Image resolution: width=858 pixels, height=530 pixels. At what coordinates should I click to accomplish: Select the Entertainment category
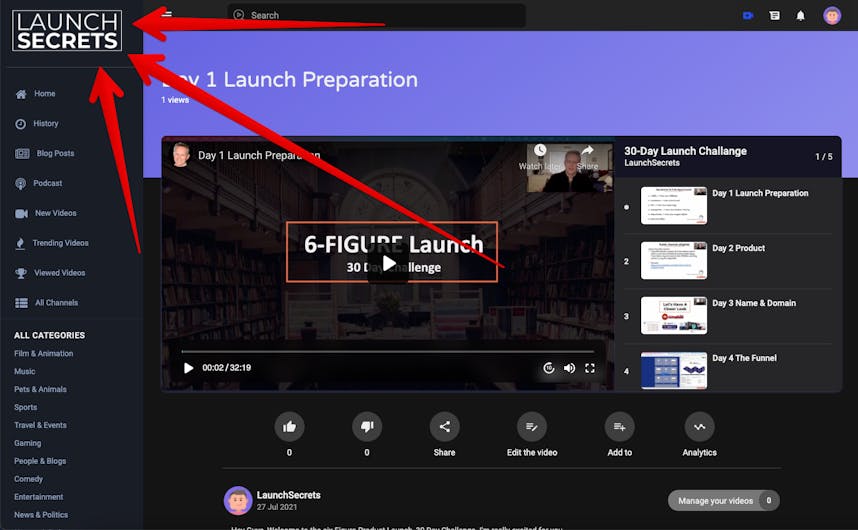pos(39,497)
